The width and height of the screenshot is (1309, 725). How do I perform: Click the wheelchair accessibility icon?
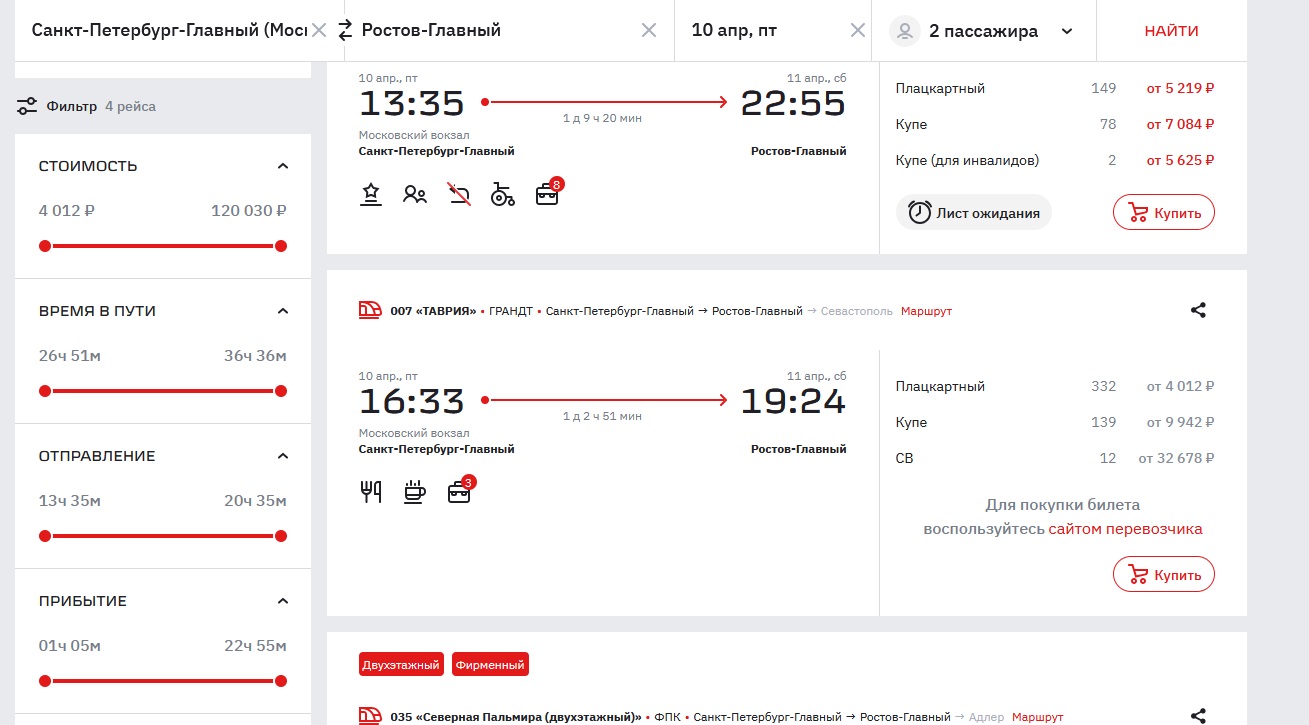502,194
